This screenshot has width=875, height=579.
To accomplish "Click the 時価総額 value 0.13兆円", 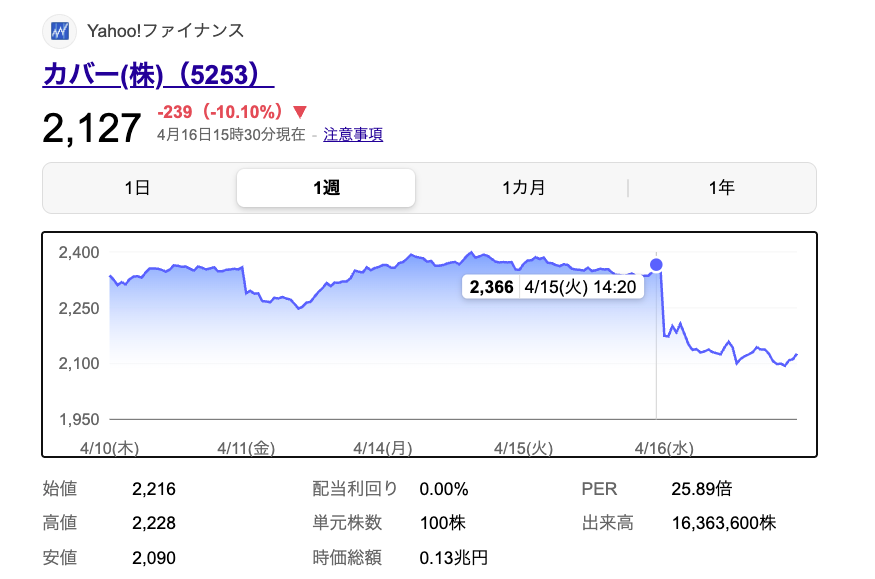I will click(x=454, y=557).
